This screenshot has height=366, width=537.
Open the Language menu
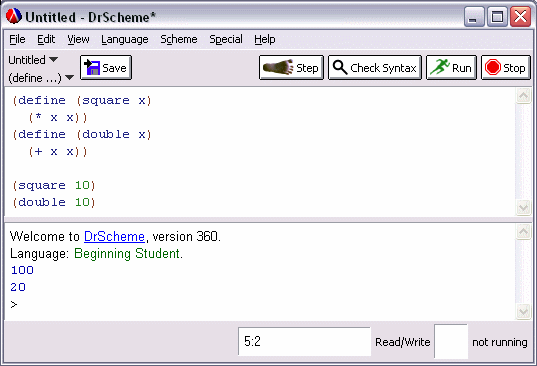point(125,39)
